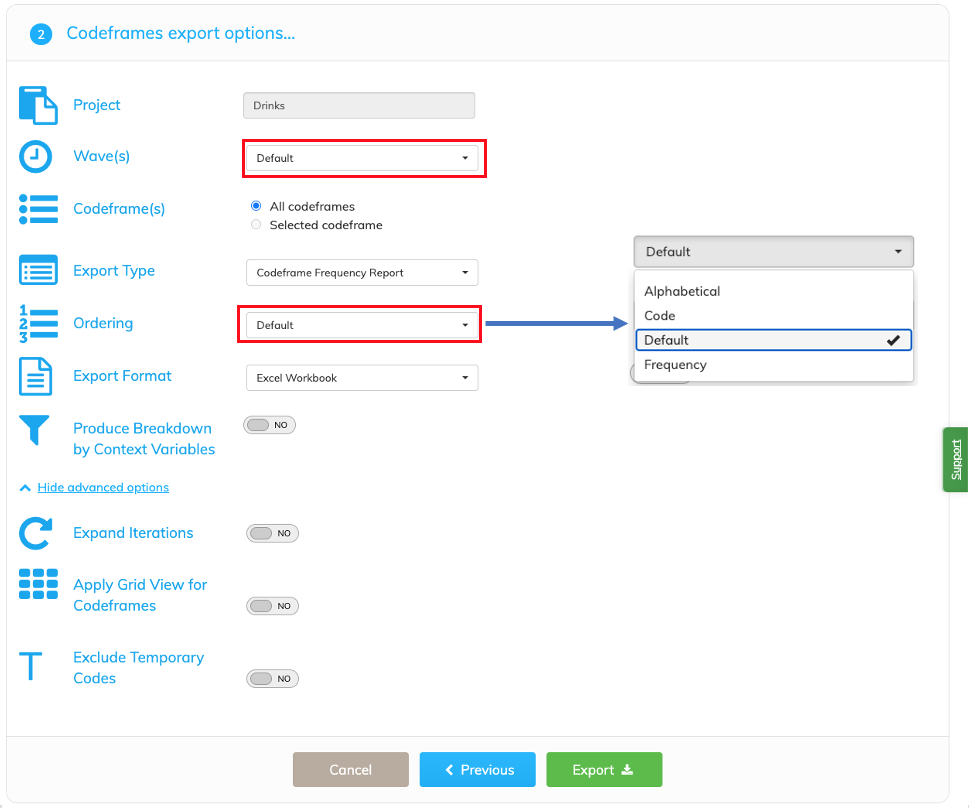Screen dimensions: 969x808
Task: Toggle Produce Breakdown by Context Variables switch
Action: [269, 425]
